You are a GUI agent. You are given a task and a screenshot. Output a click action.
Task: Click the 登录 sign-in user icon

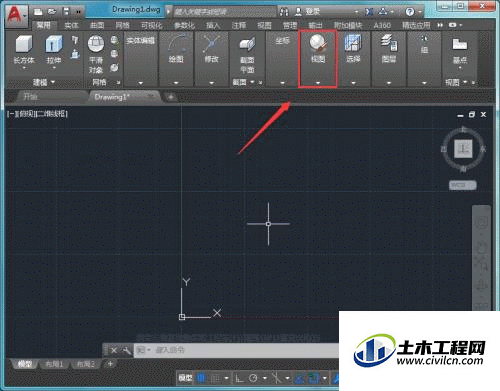click(298, 12)
